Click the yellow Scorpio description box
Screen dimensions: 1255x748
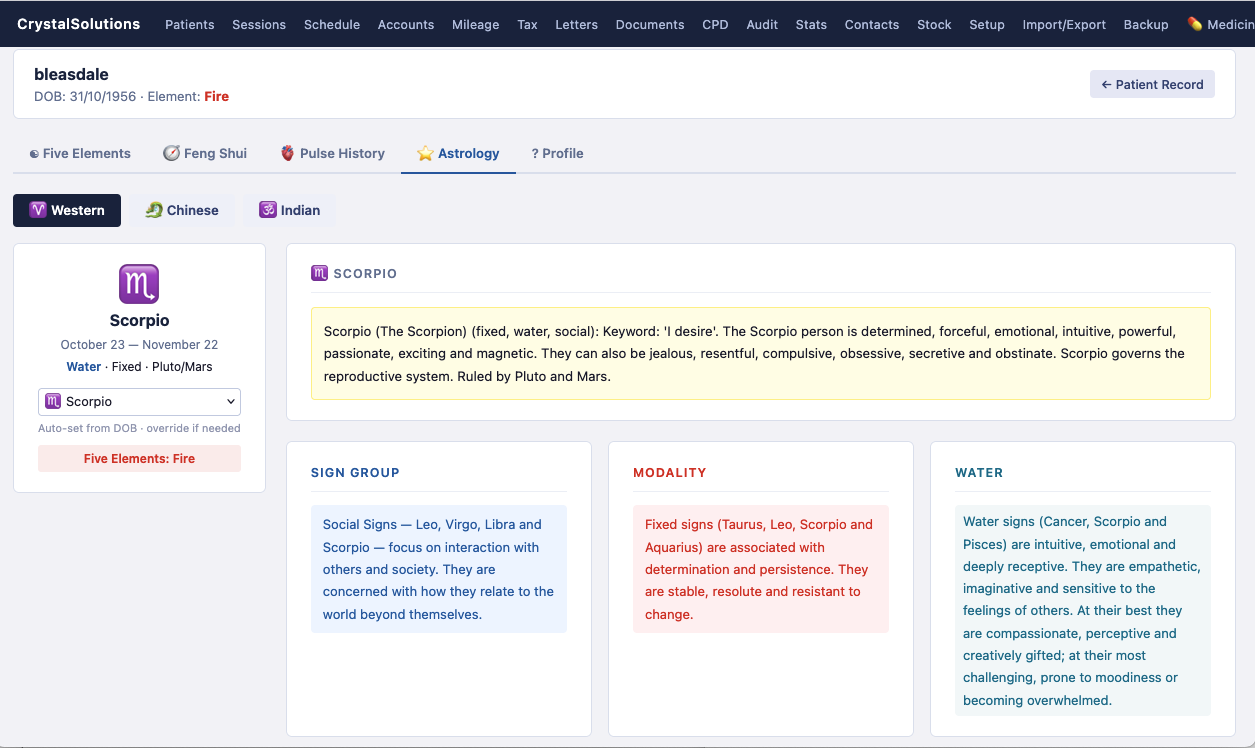(761, 353)
